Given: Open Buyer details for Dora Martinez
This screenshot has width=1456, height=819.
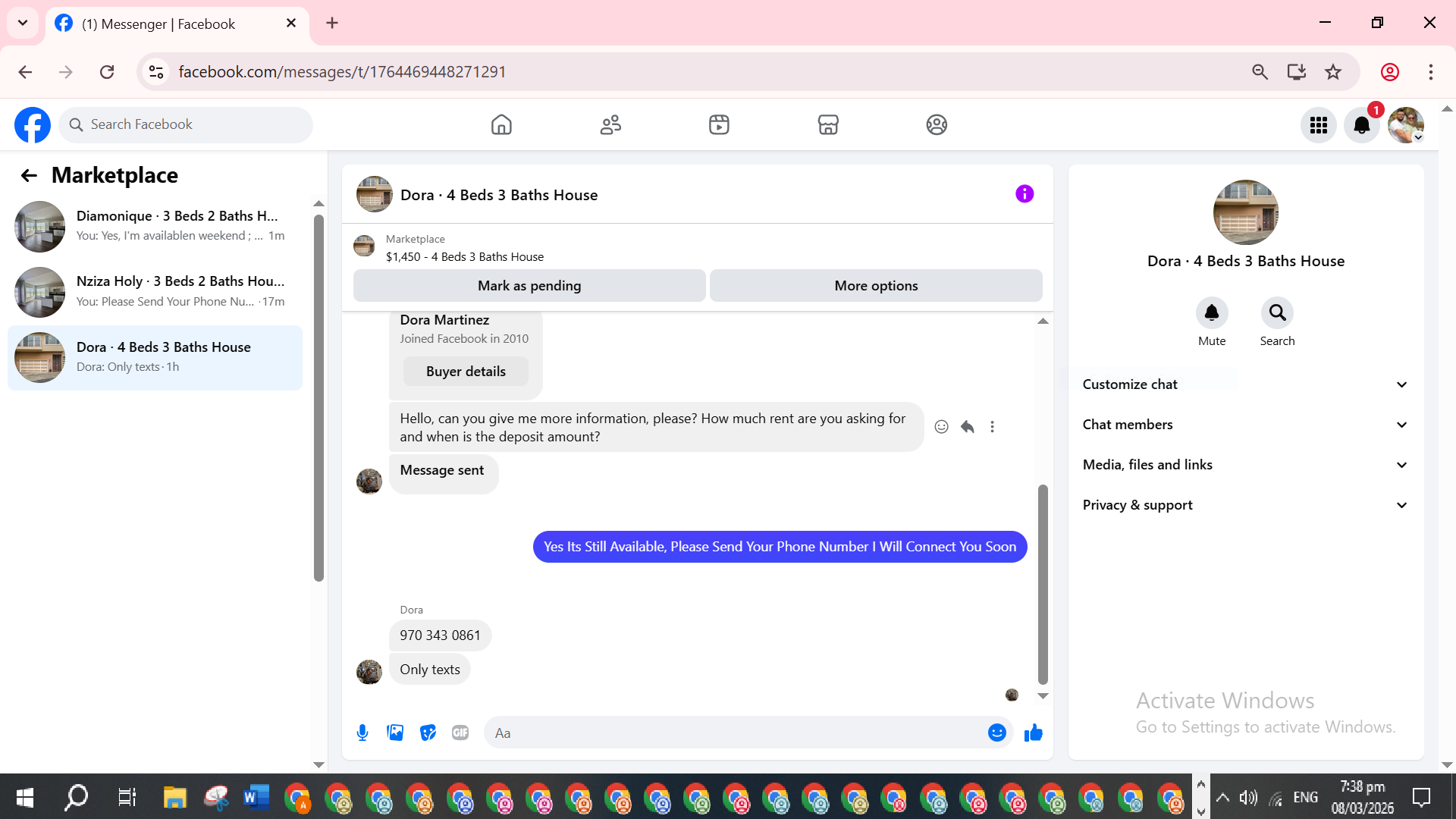Looking at the screenshot, I should click(x=466, y=372).
